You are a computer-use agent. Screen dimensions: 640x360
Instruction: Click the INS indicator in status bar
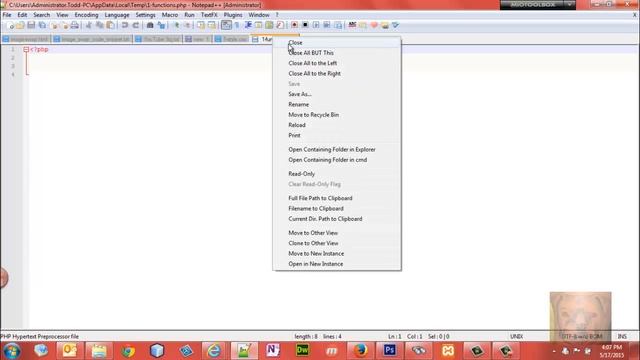[622, 336]
